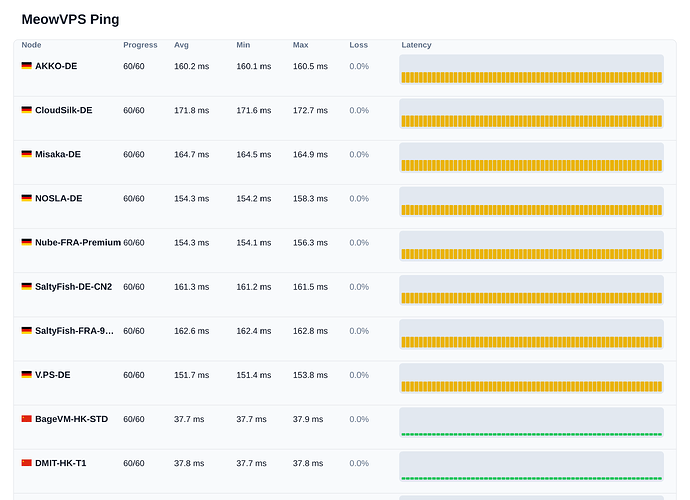This screenshot has height=500, width=690.
Task: Click the Progress column header
Action: [140, 45]
